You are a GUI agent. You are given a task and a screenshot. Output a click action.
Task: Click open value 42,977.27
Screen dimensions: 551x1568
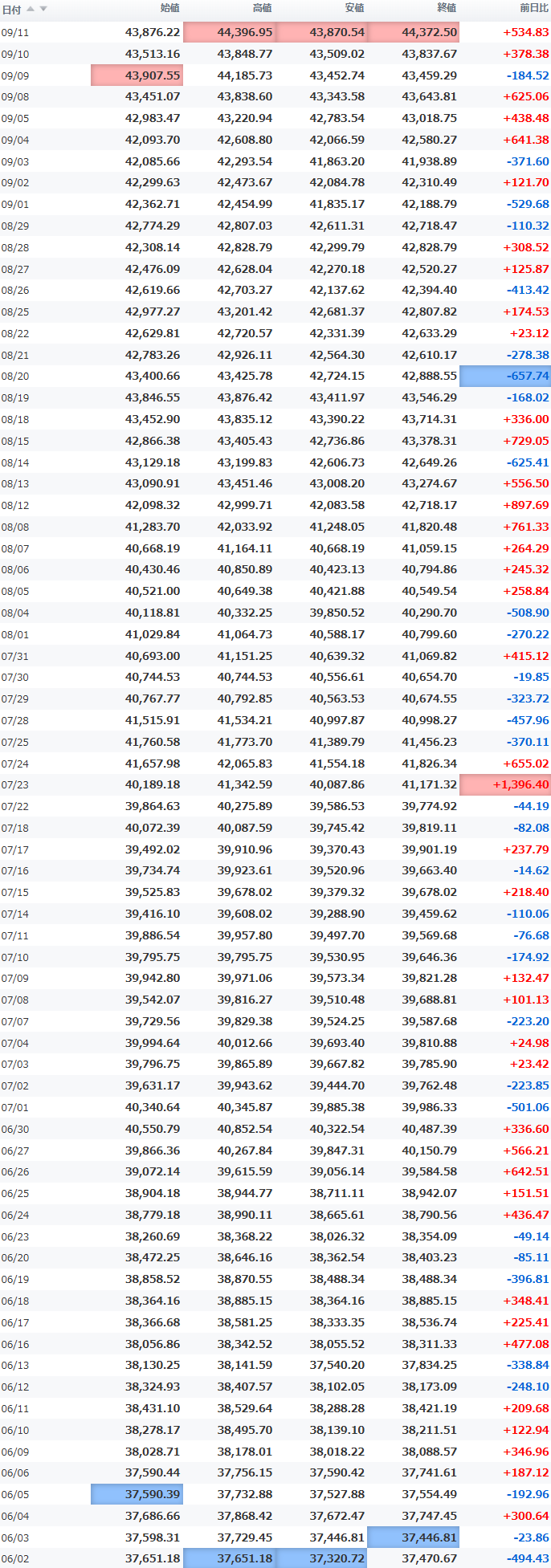pyautogui.click(x=153, y=312)
